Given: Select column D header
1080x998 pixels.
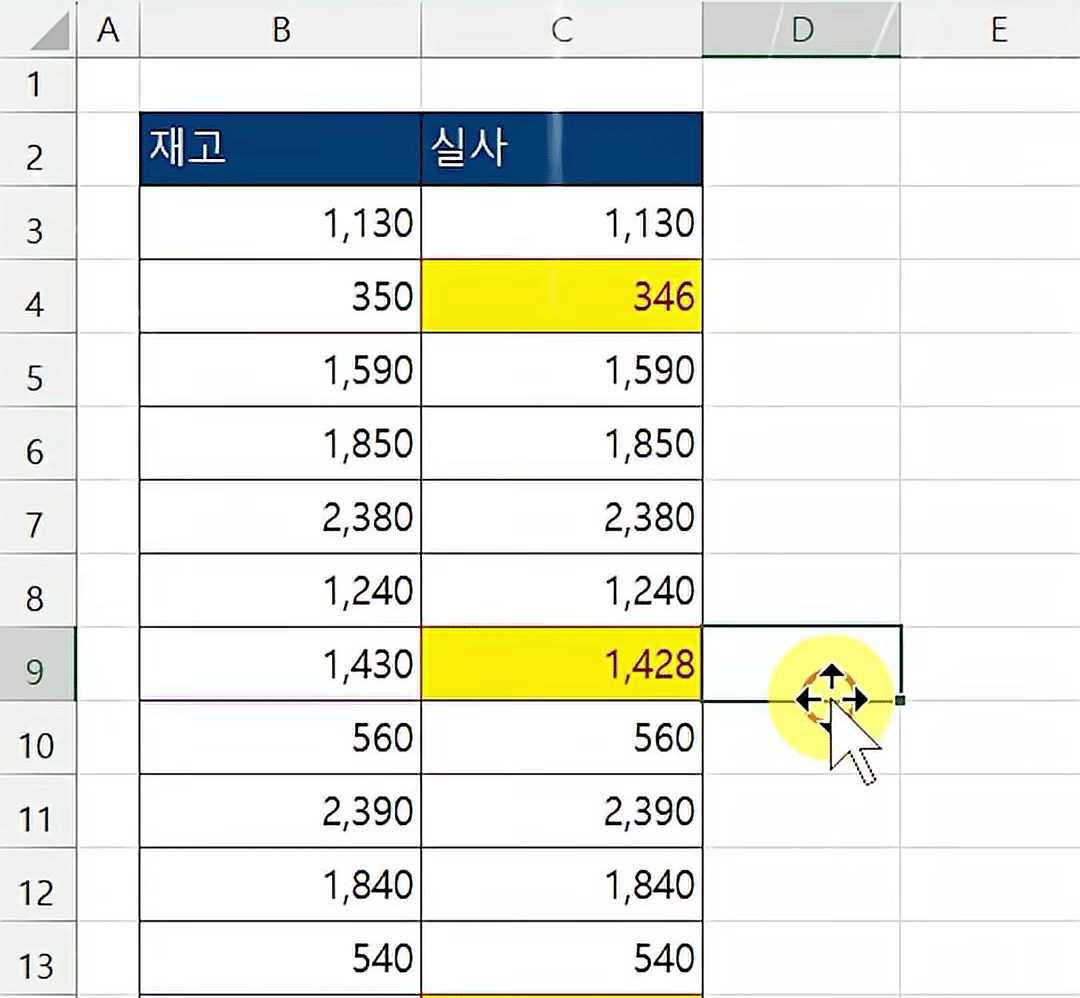Looking at the screenshot, I should point(801,29).
